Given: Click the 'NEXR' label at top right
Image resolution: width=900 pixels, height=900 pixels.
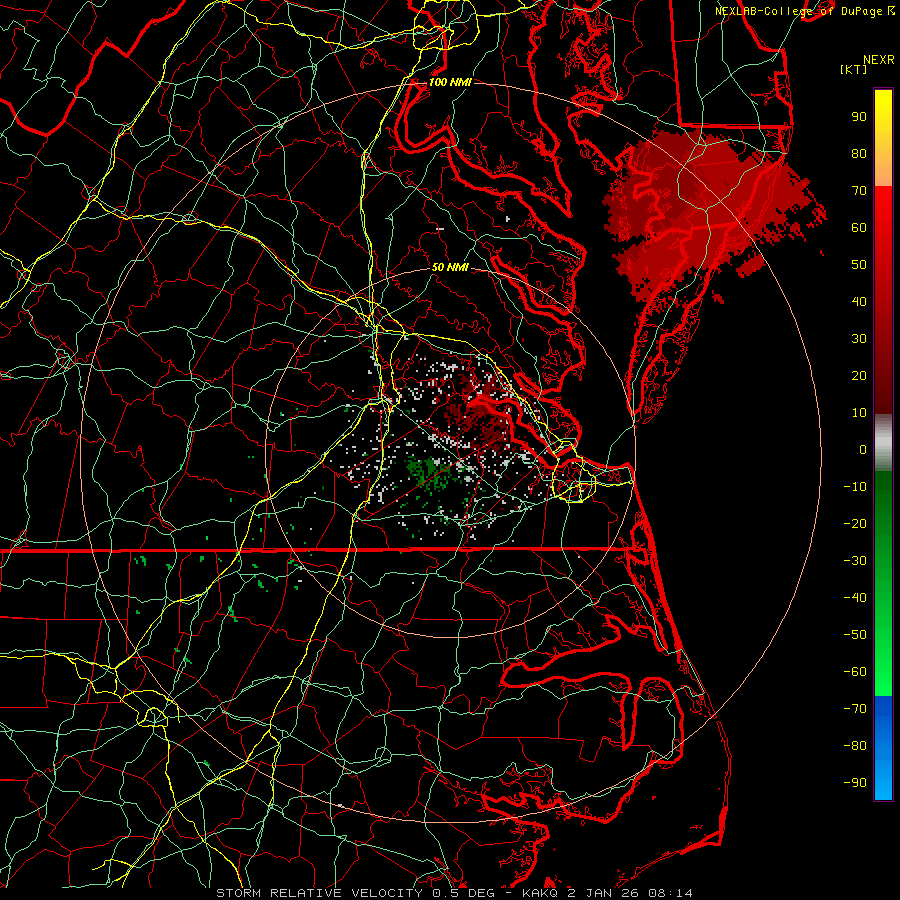Looking at the screenshot, I should [879, 60].
